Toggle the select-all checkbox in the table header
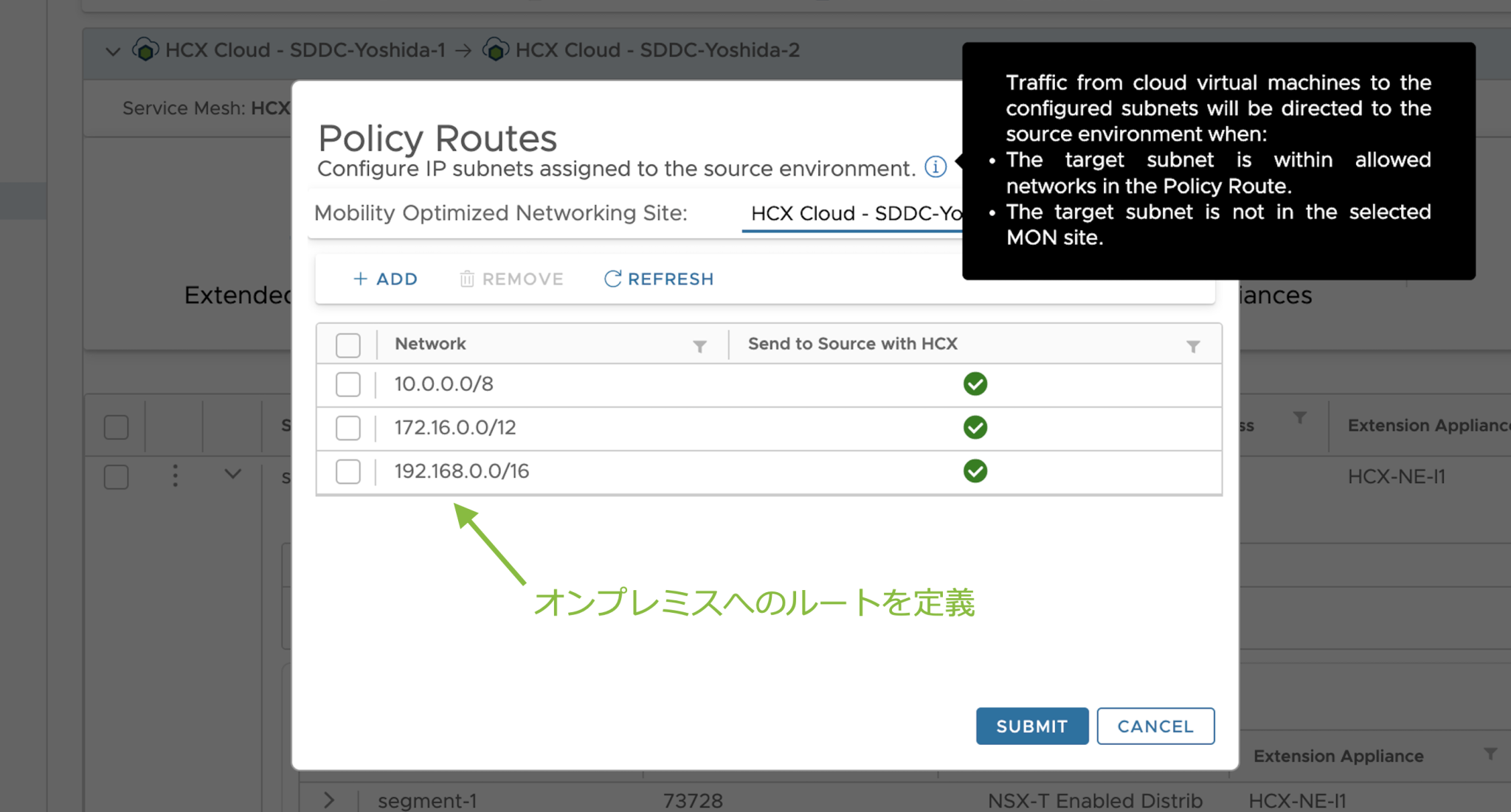Screen dimensions: 1511x812 [x=347, y=344]
